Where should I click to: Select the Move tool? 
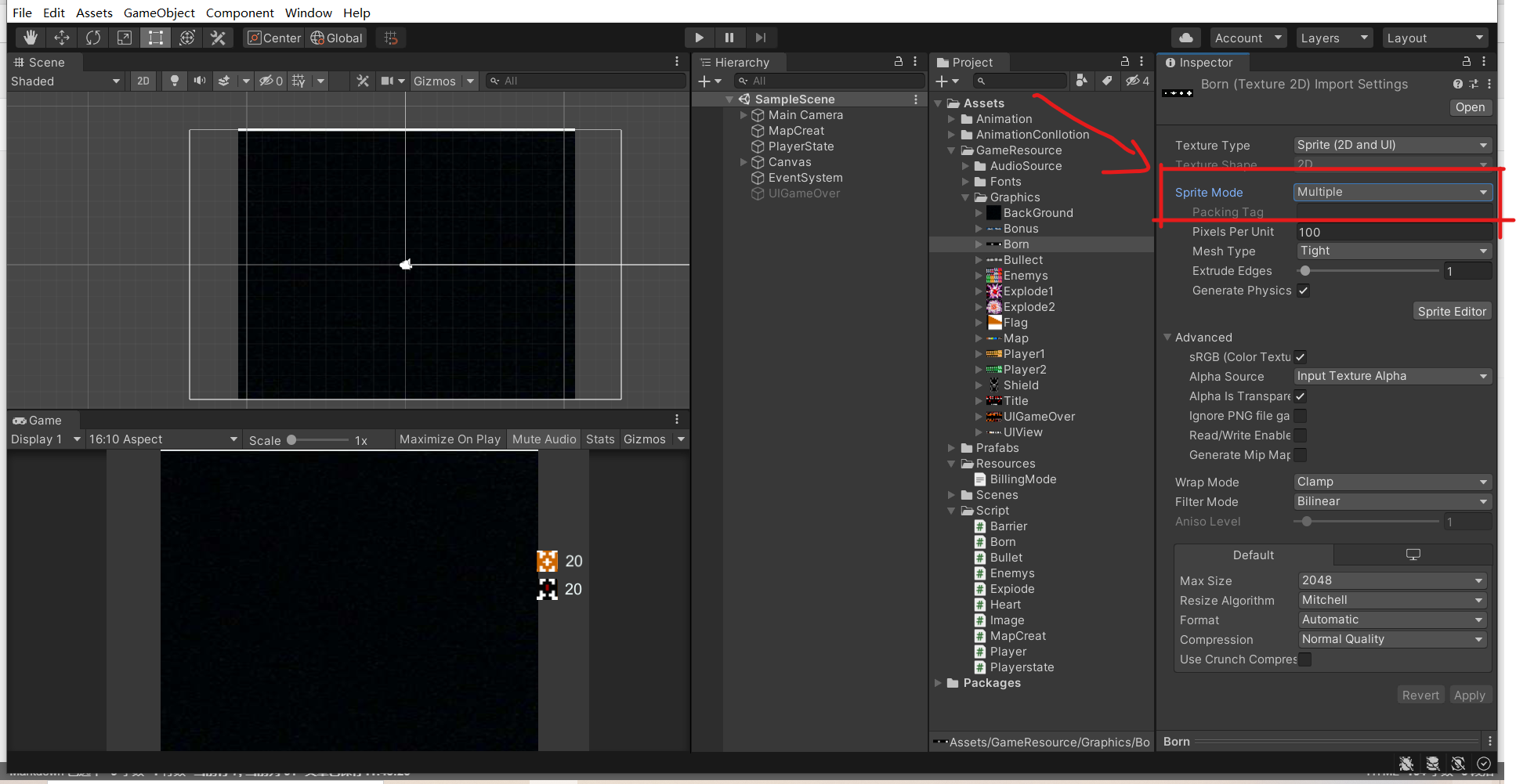(x=62, y=38)
